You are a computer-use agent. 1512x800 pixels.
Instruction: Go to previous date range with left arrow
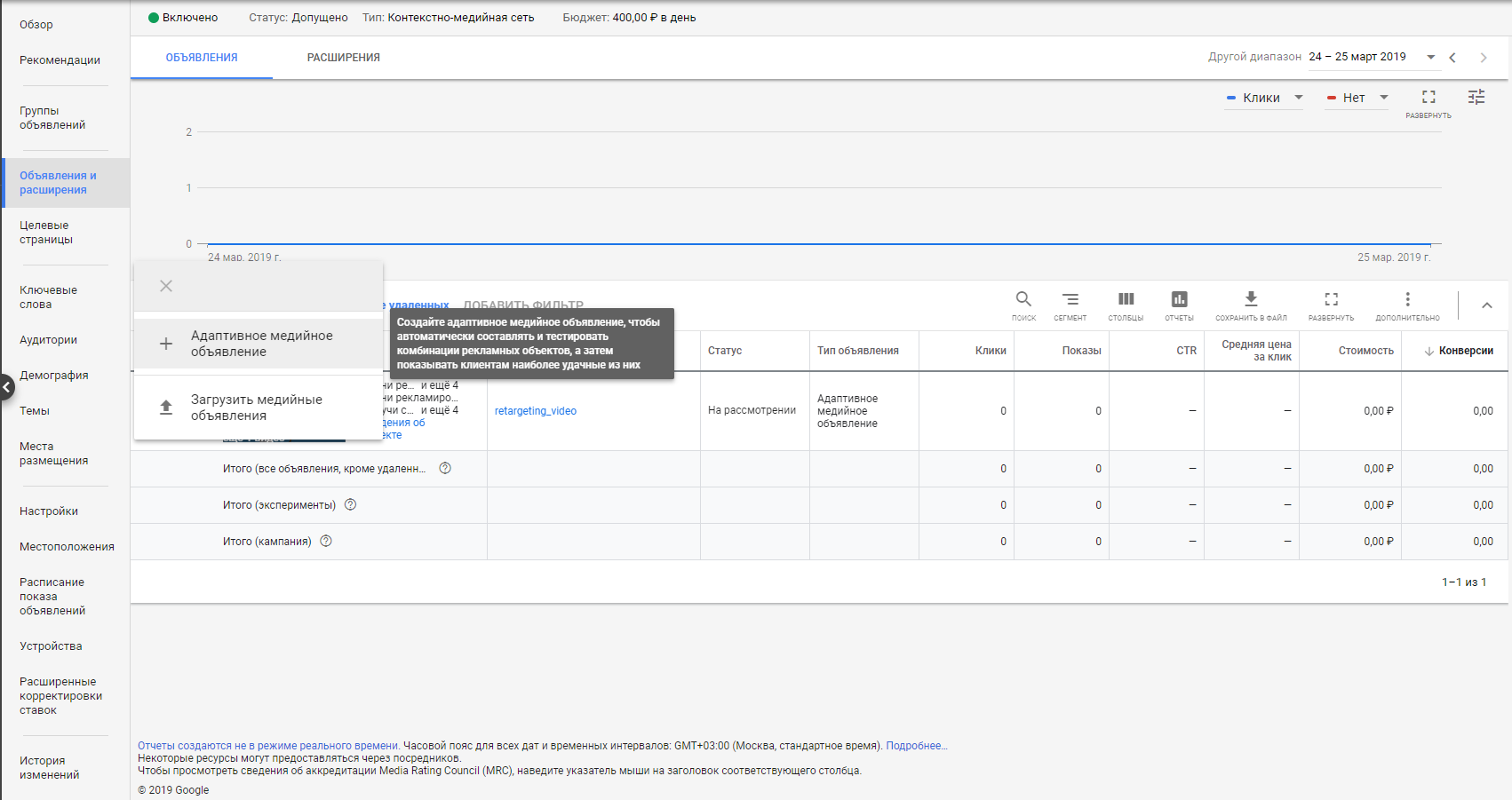pyautogui.click(x=1452, y=58)
